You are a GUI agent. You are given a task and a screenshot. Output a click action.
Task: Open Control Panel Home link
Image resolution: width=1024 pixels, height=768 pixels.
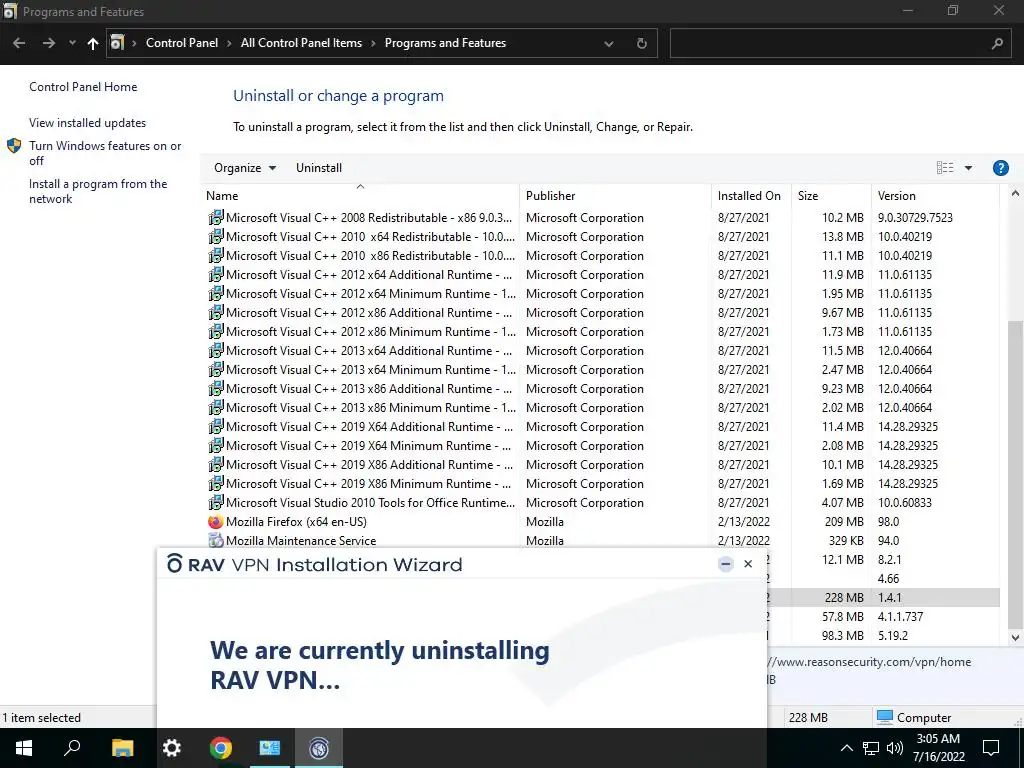[x=83, y=87]
